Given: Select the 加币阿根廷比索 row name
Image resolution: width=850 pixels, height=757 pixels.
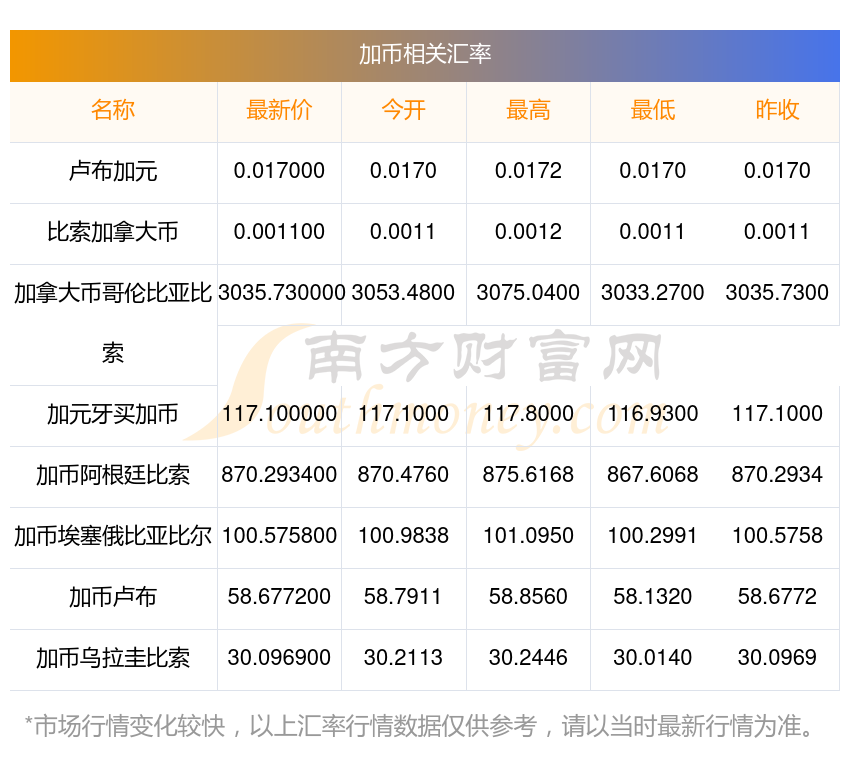Looking at the screenshot, I should [x=113, y=476].
